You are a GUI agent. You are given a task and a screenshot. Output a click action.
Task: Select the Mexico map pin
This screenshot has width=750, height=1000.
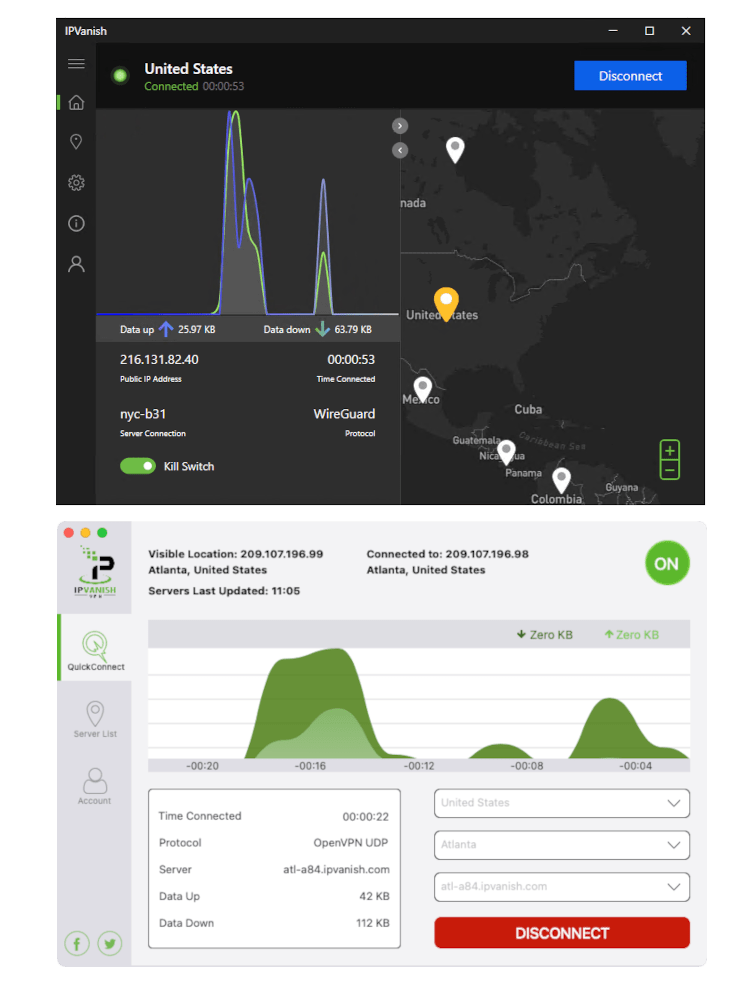422,389
